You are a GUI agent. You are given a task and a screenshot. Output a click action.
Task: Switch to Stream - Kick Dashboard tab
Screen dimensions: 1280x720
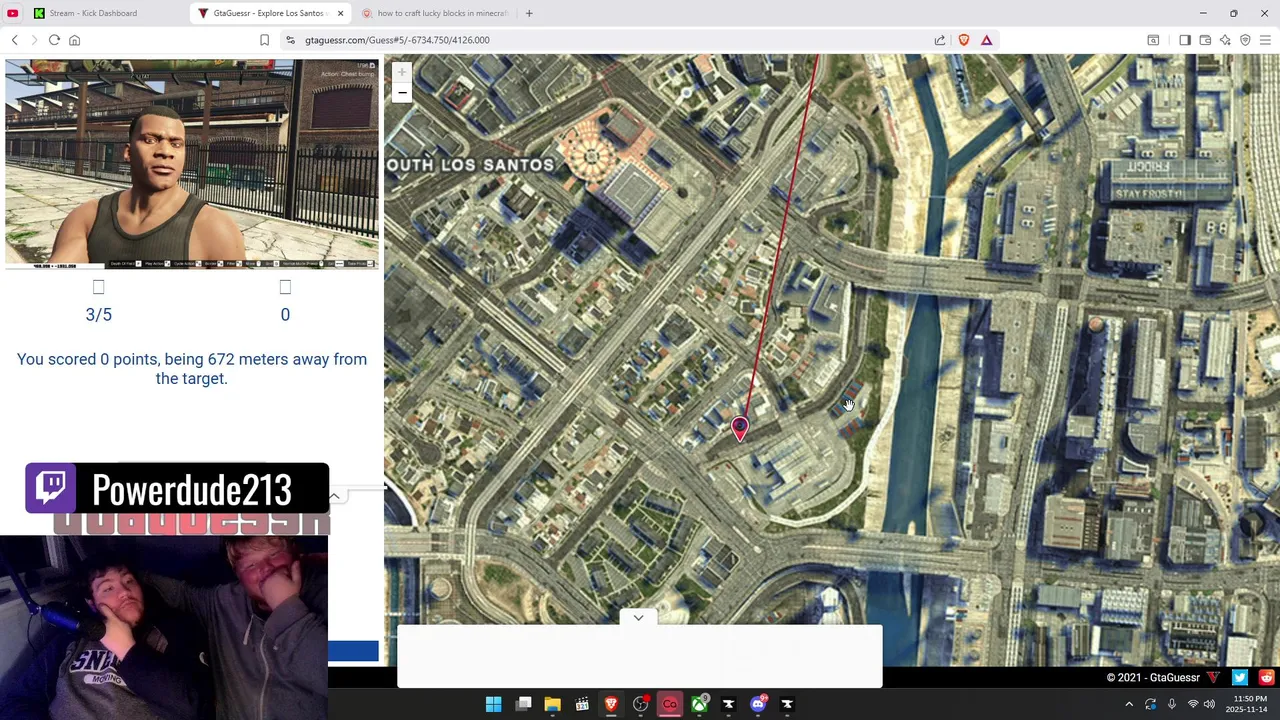tap(105, 13)
